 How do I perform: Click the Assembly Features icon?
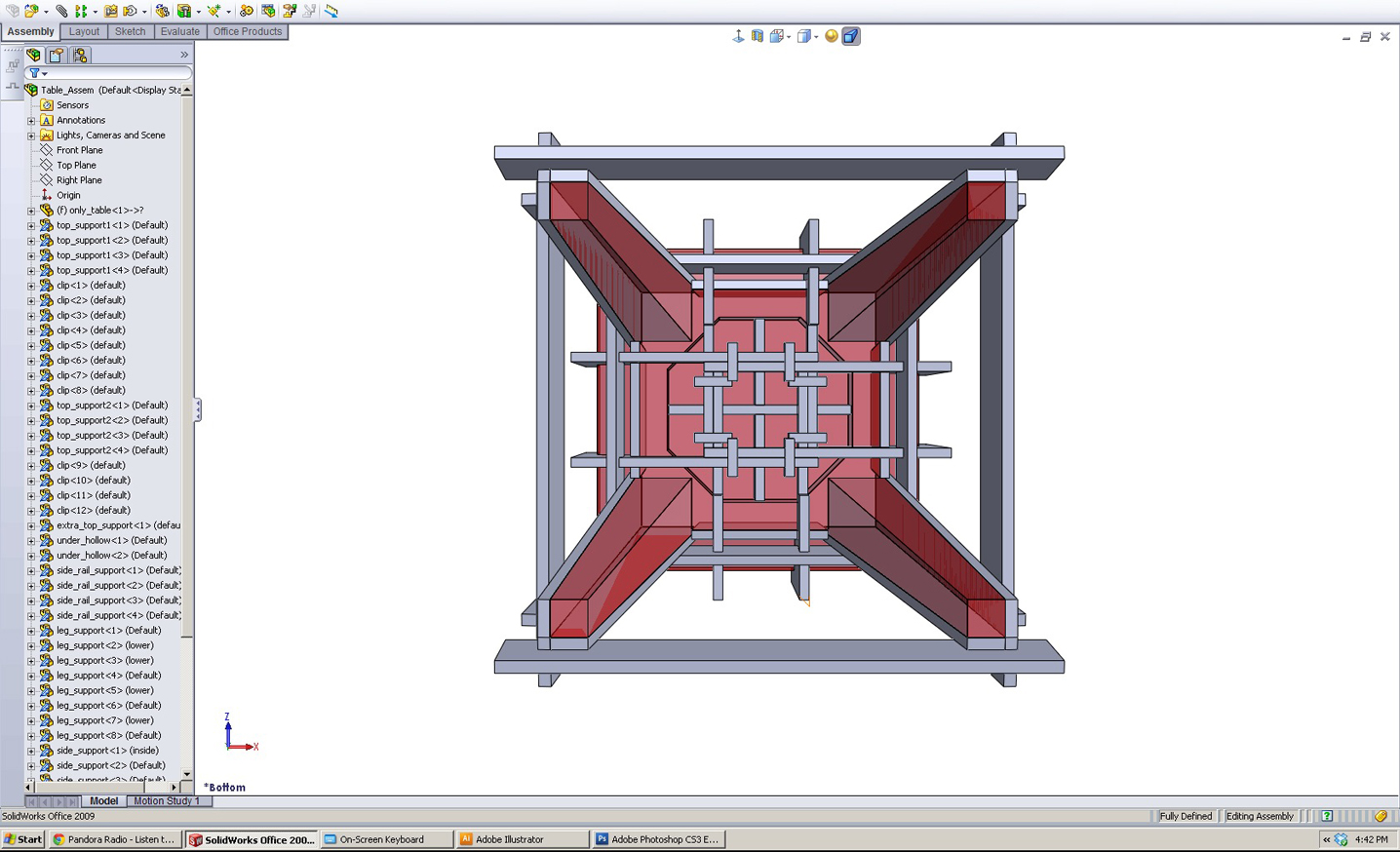pyautogui.click(x=183, y=11)
